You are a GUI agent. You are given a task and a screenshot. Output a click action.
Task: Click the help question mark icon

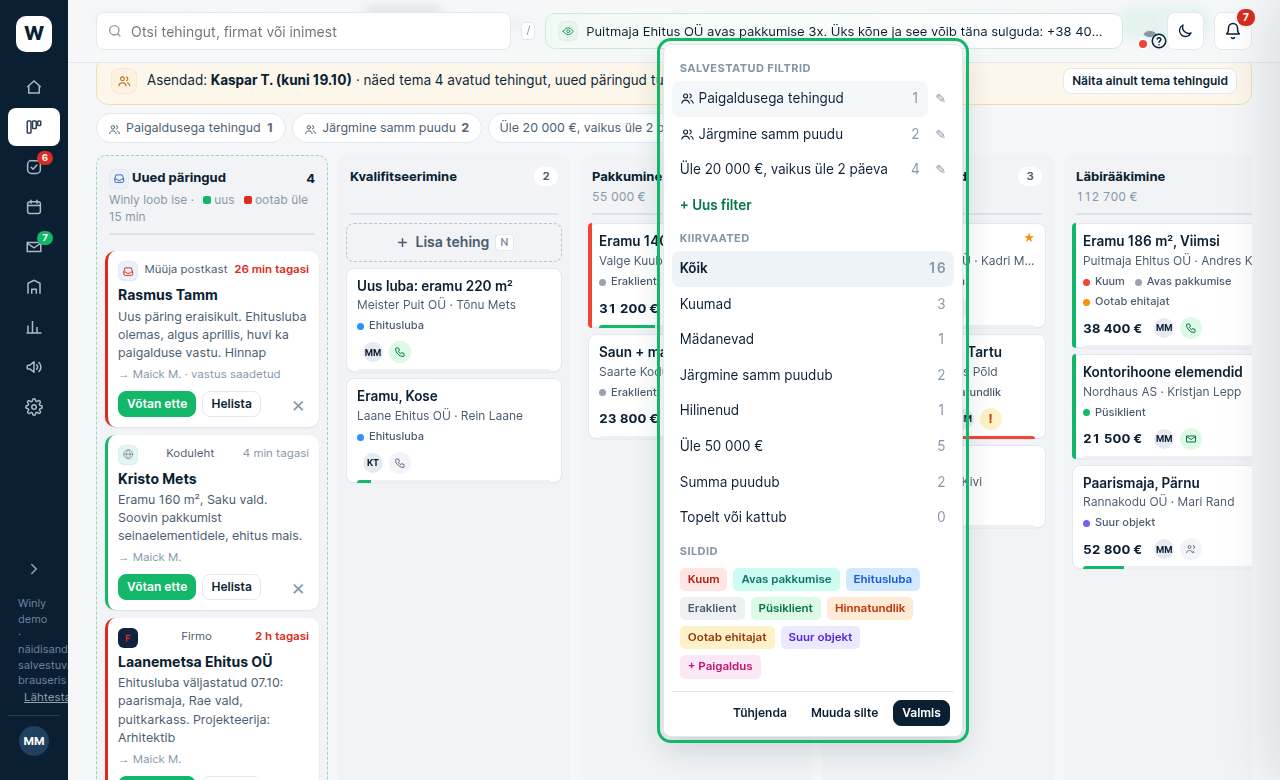(x=1159, y=41)
